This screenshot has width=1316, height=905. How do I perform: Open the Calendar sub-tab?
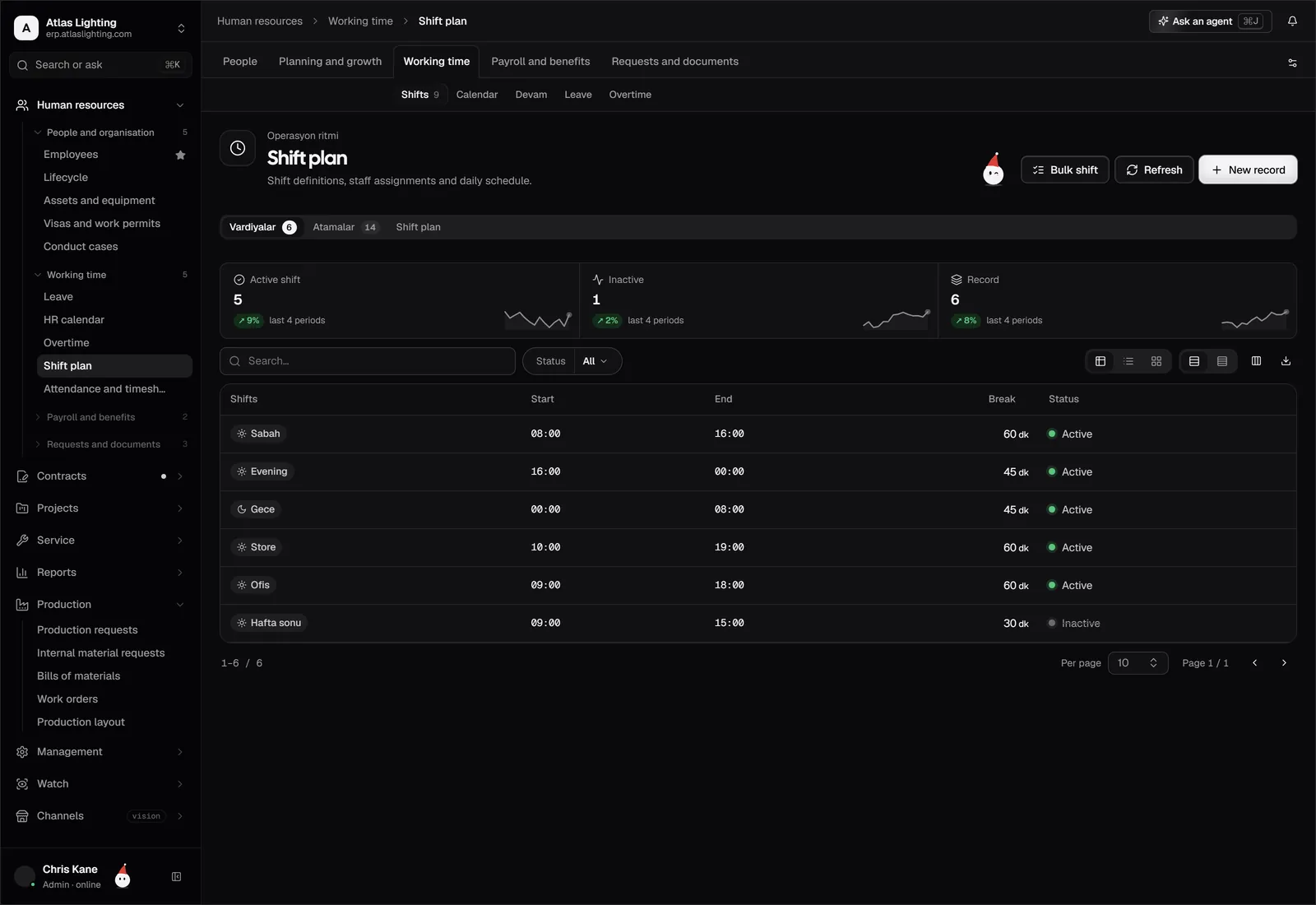477,95
